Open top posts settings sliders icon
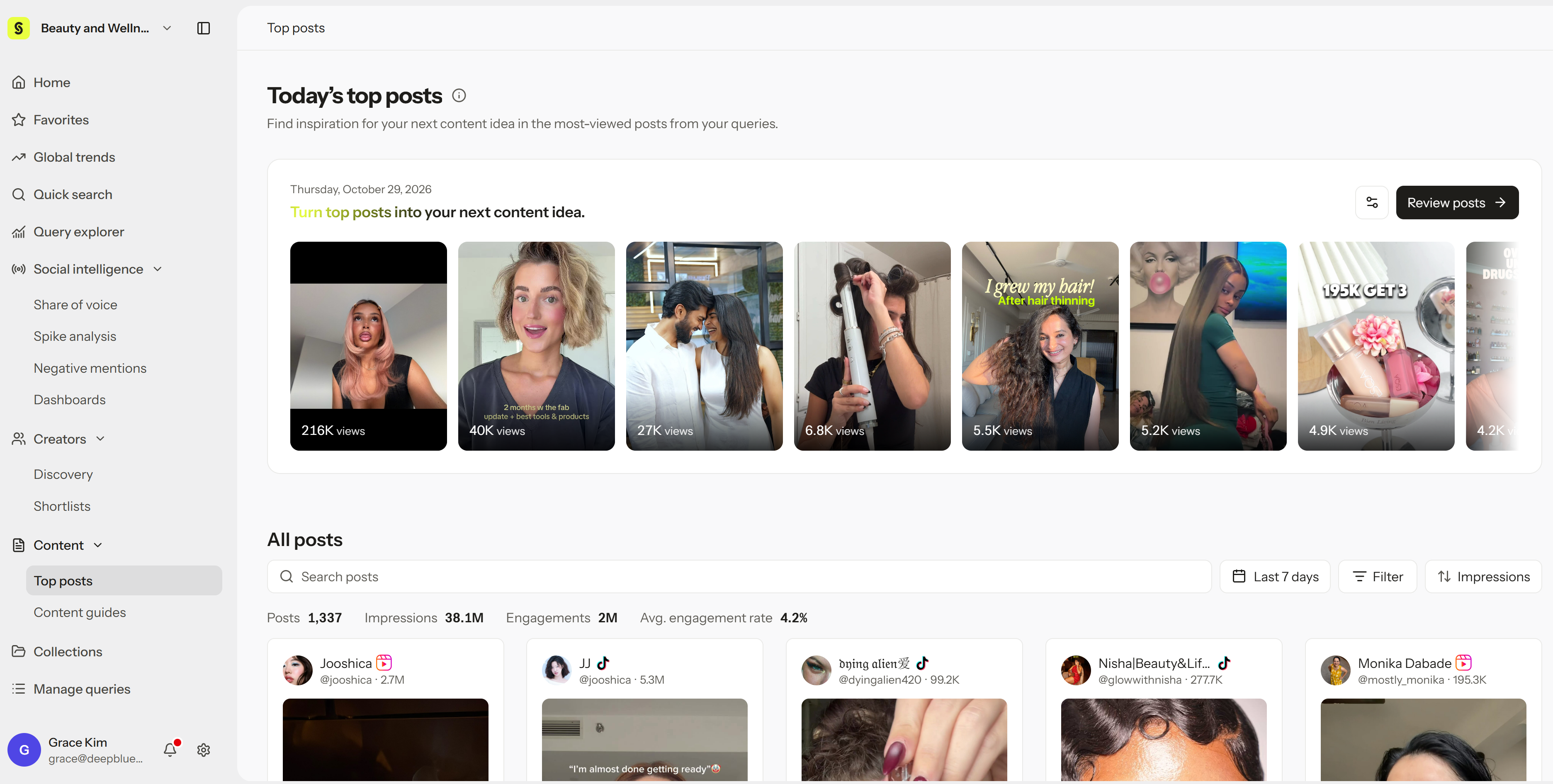1553x784 pixels. tap(1371, 202)
